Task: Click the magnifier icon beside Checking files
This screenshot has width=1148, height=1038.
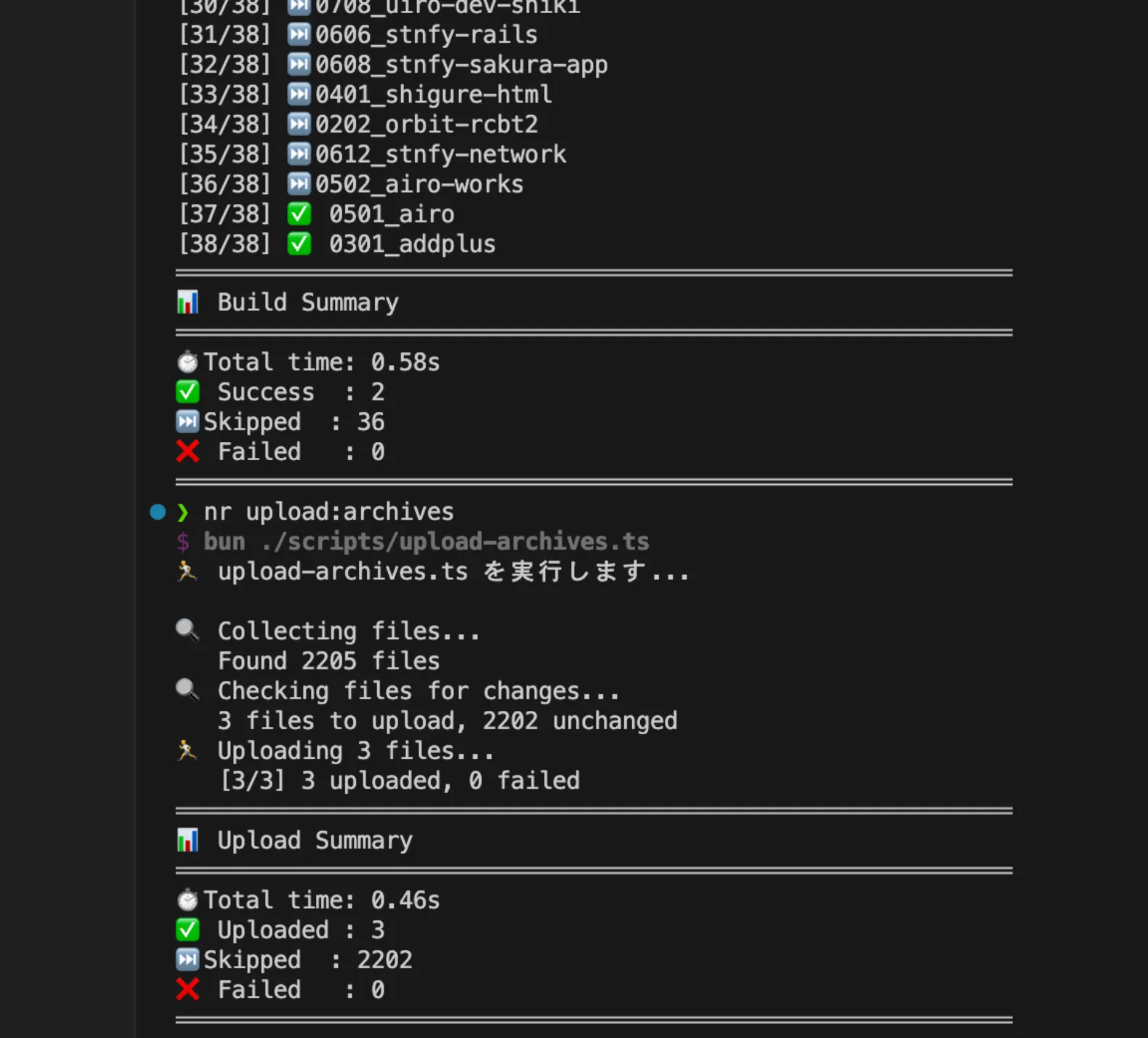Action: coord(187,690)
